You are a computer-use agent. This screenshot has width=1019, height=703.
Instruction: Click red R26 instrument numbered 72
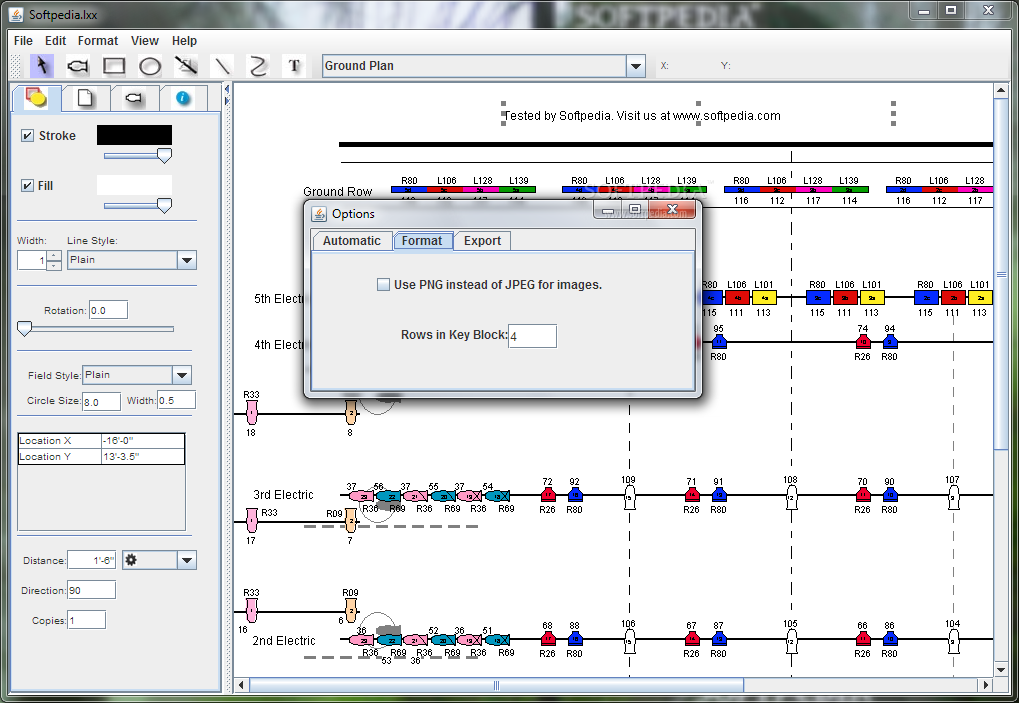[x=548, y=495]
